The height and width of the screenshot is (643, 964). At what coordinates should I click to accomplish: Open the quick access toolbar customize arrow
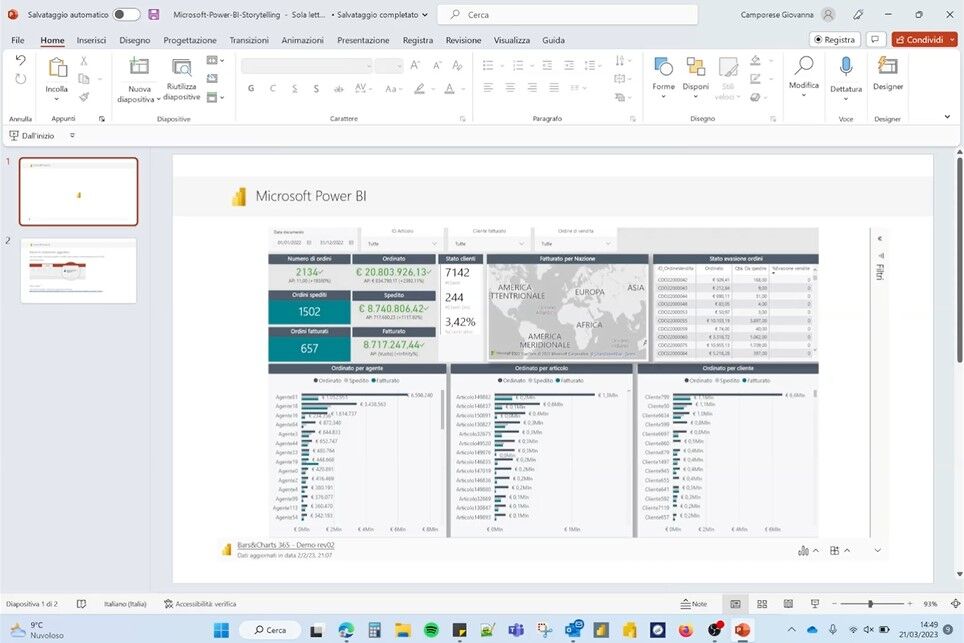coord(73,135)
